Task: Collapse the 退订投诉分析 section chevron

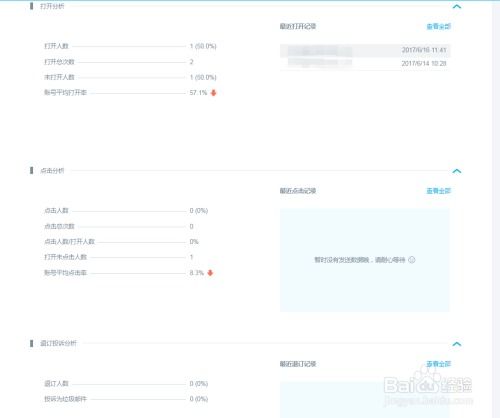Action: (457, 344)
